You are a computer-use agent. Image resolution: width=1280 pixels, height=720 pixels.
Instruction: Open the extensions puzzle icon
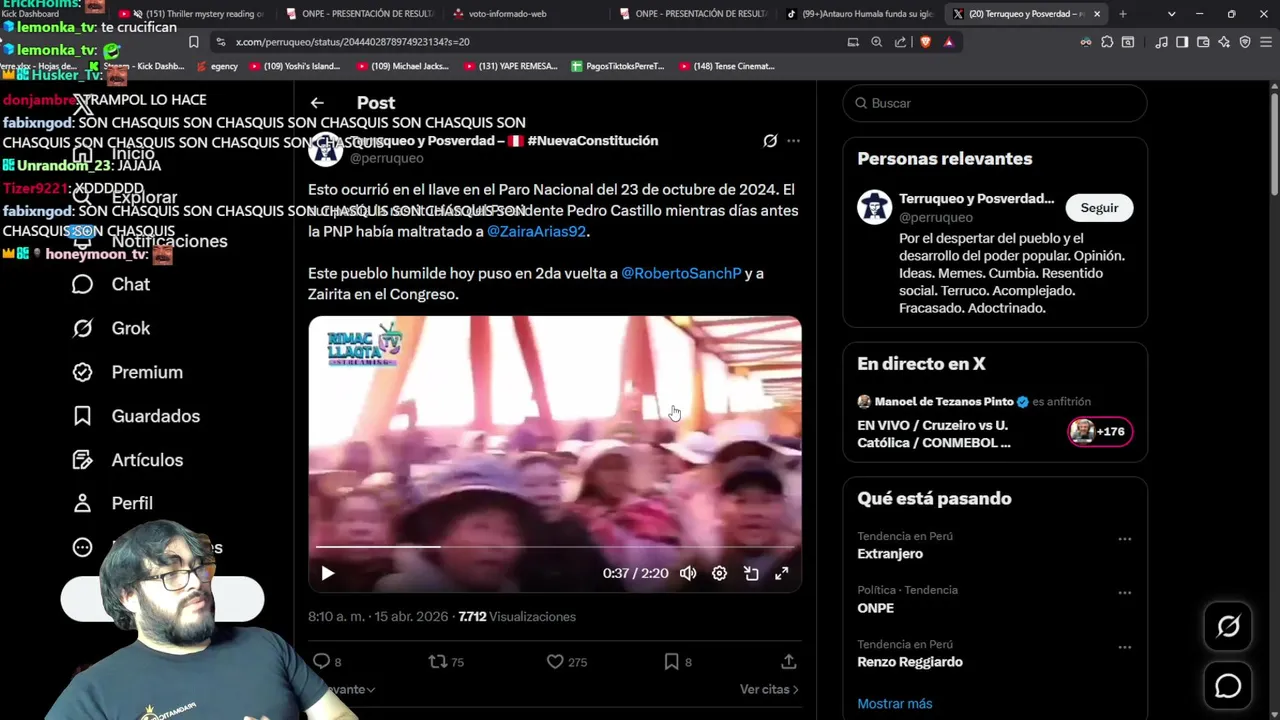click(1107, 42)
